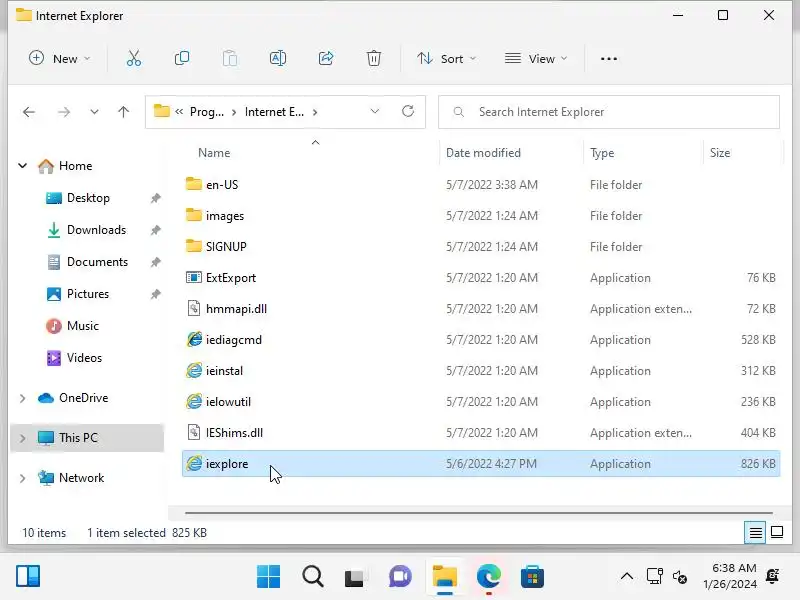Click the Search Internet Explorer field
800x600 pixels.
[x=609, y=112]
